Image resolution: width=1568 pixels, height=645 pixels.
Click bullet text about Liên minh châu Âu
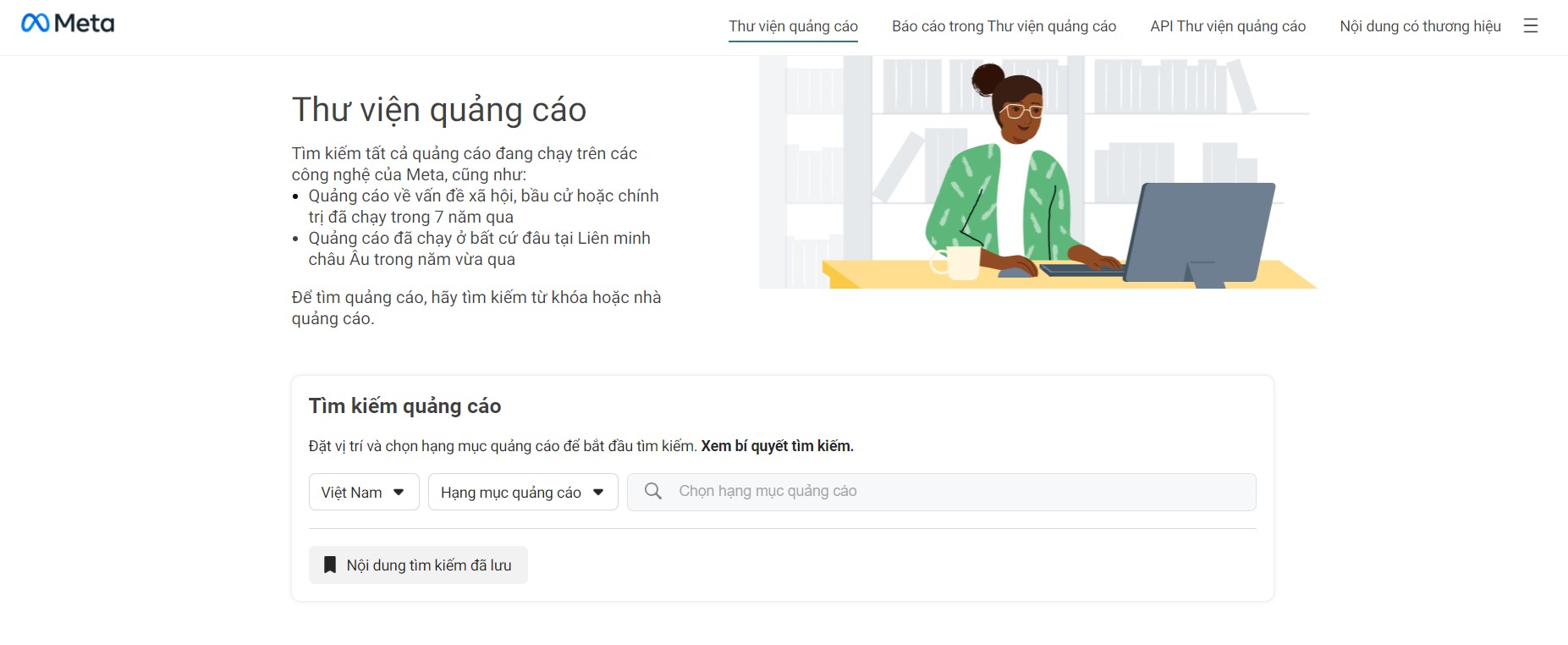(479, 249)
